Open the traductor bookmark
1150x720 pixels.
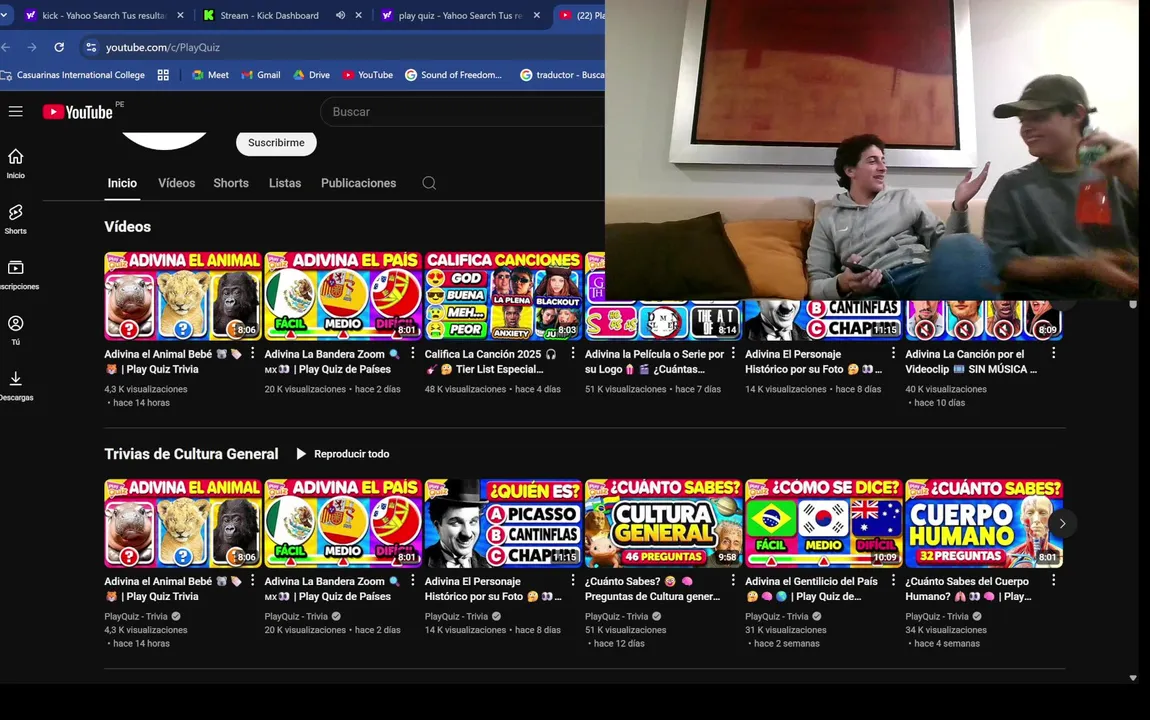(x=562, y=75)
